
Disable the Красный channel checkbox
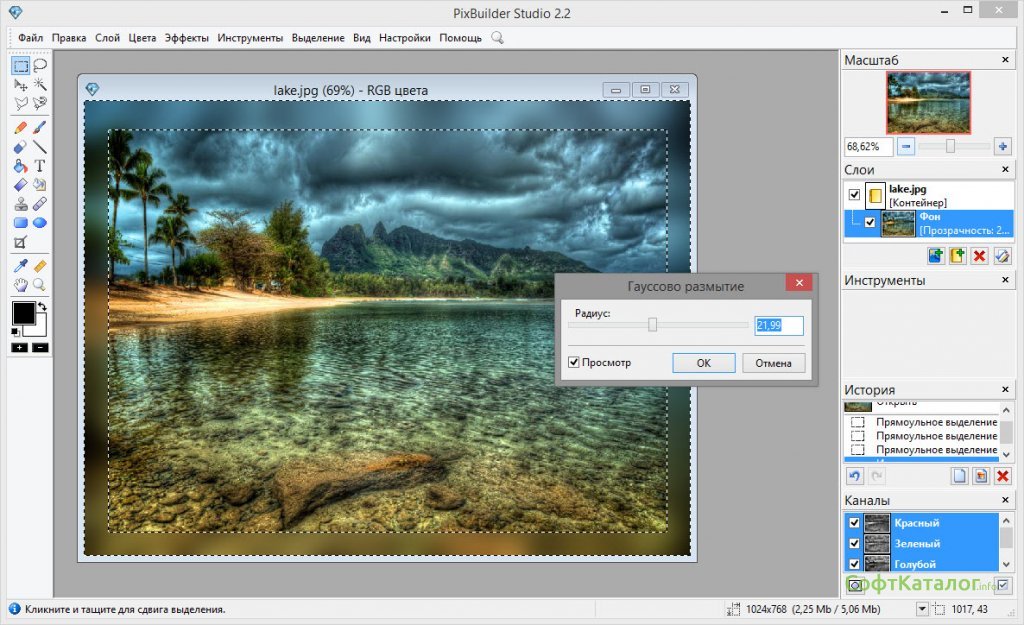853,523
